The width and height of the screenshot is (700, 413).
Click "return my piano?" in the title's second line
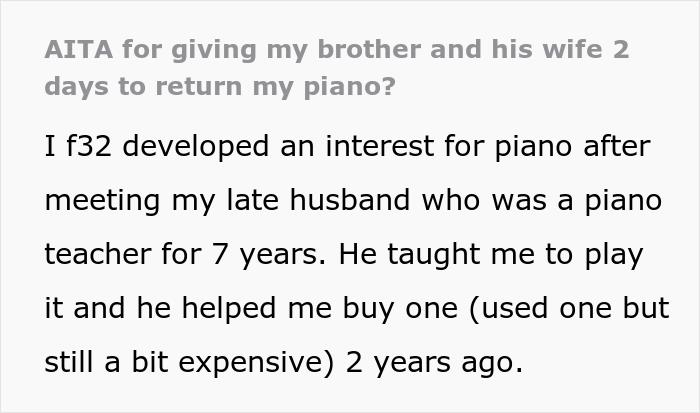(x=275, y=87)
